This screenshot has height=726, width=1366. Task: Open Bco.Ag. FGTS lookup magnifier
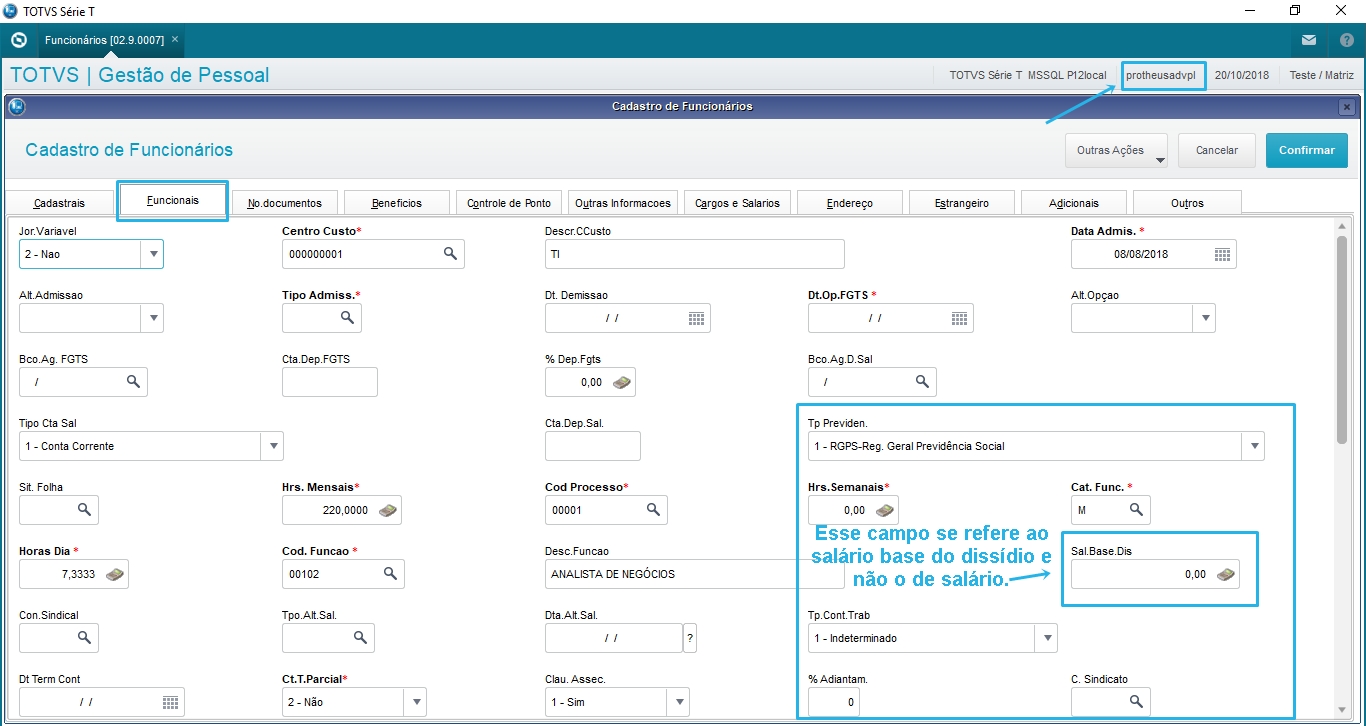pyautogui.click(x=133, y=382)
